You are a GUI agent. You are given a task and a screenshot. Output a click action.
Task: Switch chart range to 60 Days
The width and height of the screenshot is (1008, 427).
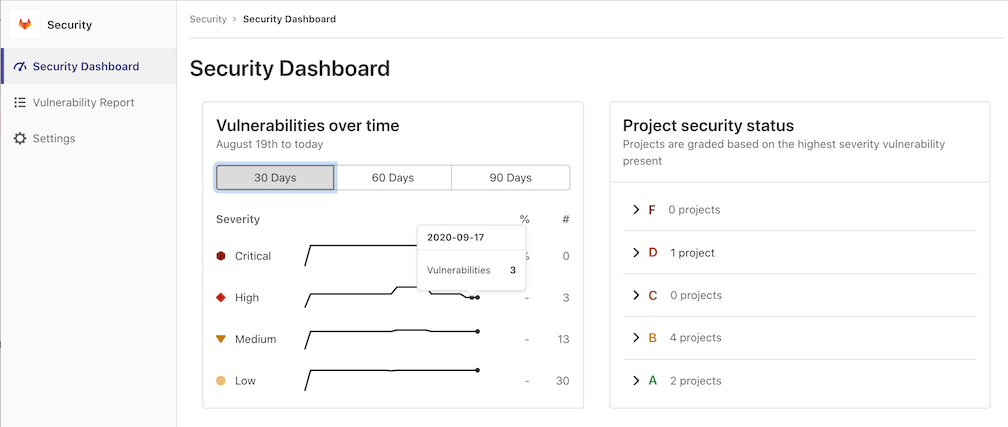pos(393,178)
